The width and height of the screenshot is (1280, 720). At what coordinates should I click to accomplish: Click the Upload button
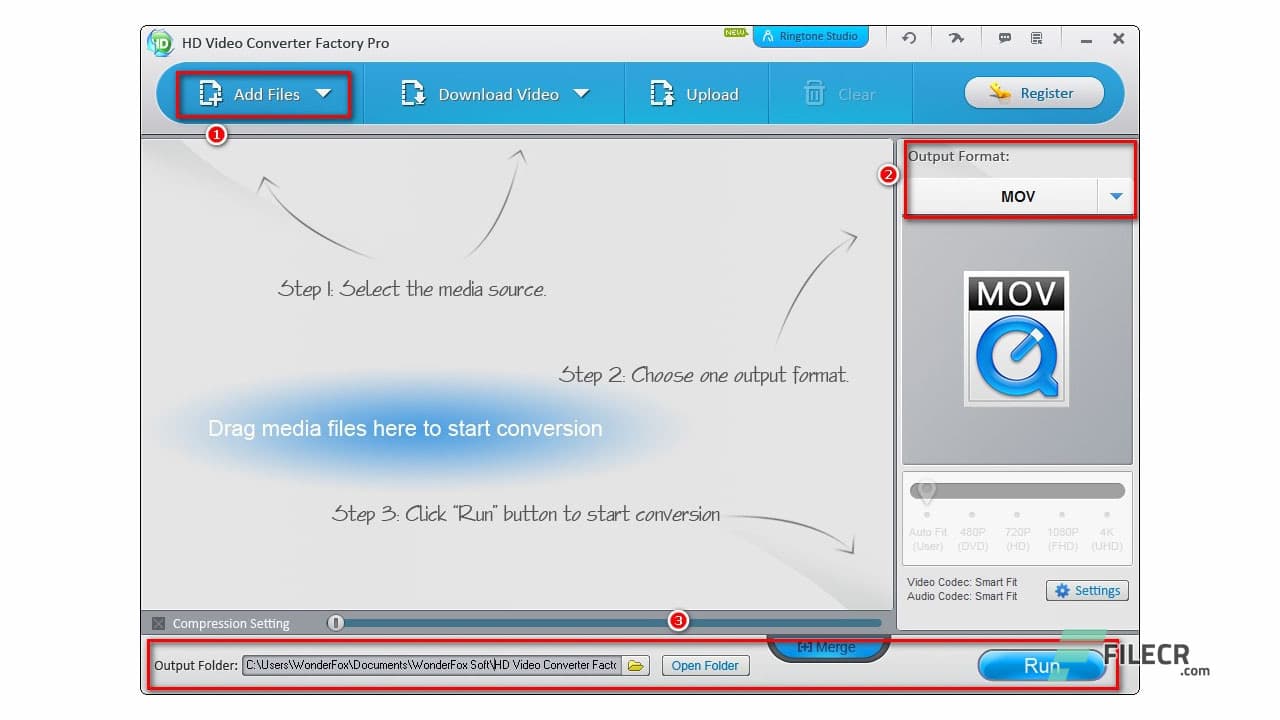[694, 94]
